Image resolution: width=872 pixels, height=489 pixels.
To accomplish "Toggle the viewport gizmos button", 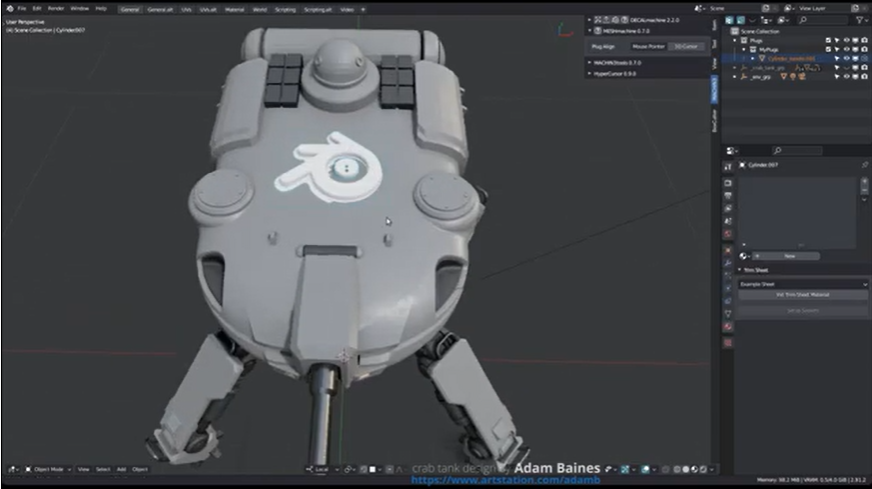I will pos(625,470).
